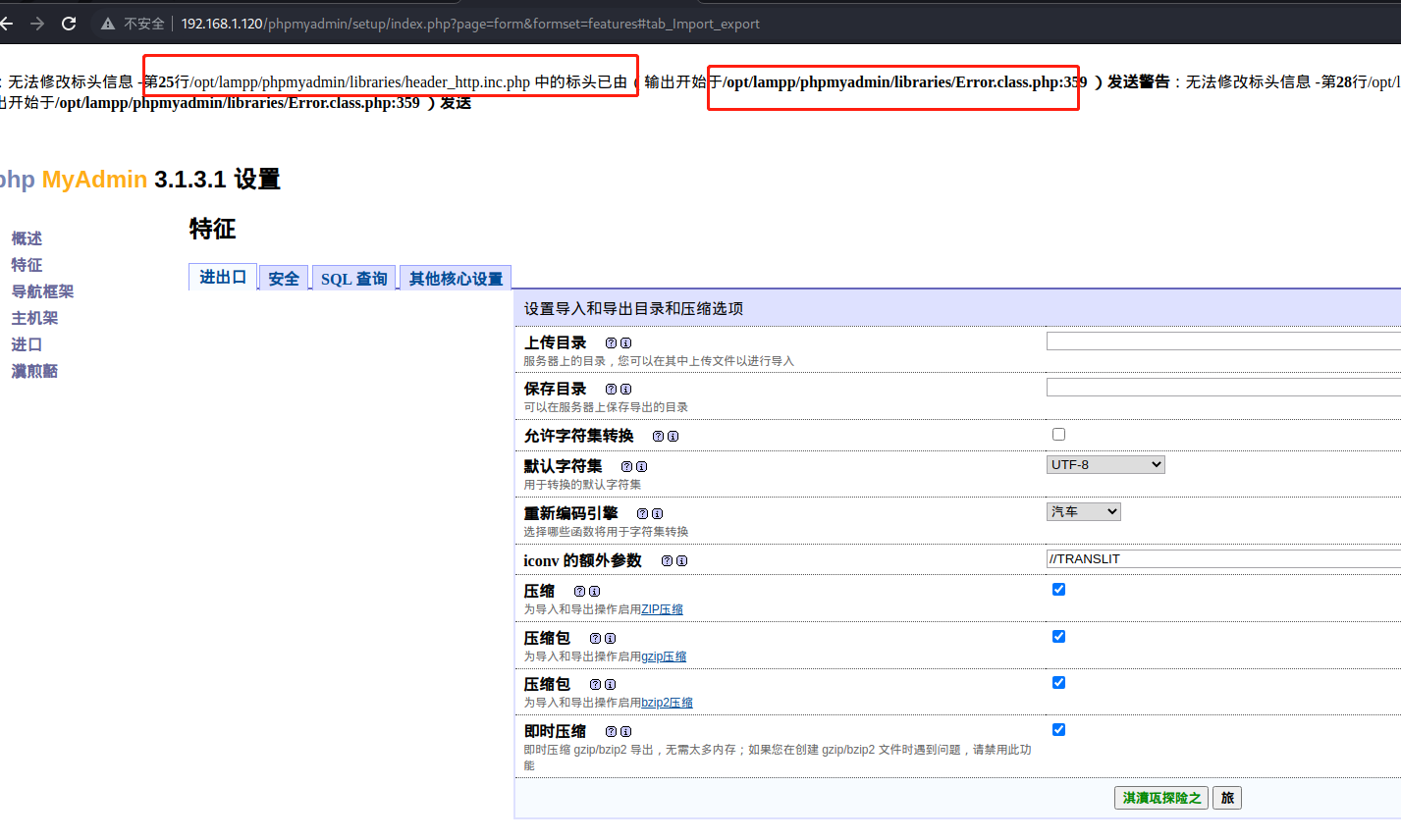The width and height of the screenshot is (1401, 840).
Task: Open question-mark icon for 重新编码引擎
Action: (642, 514)
